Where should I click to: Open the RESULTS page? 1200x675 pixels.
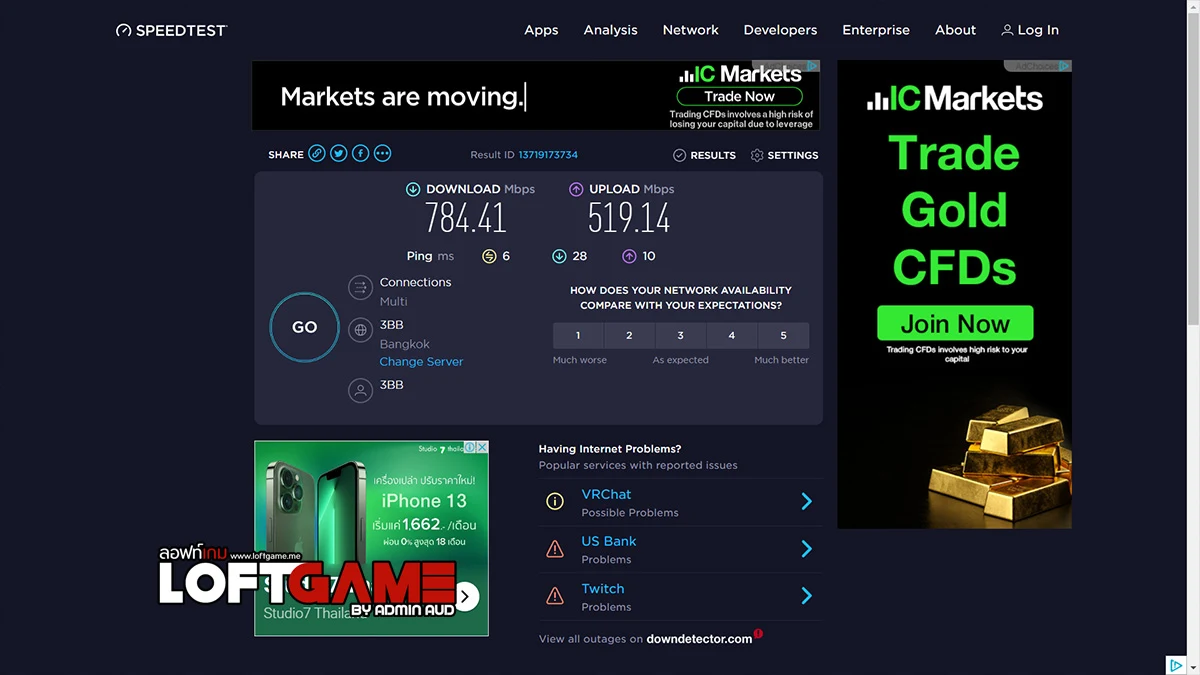point(713,155)
